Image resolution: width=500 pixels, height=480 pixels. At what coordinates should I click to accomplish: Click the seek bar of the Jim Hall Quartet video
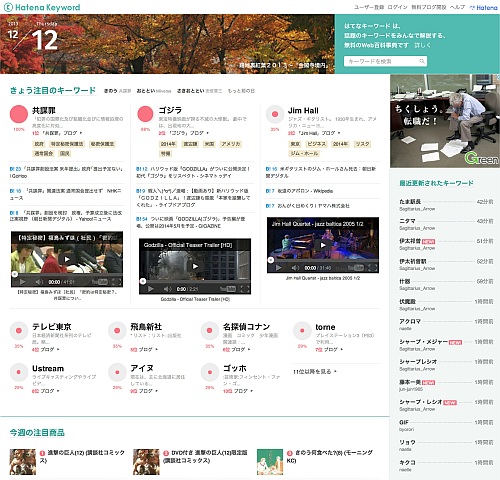(x=323, y=261)
